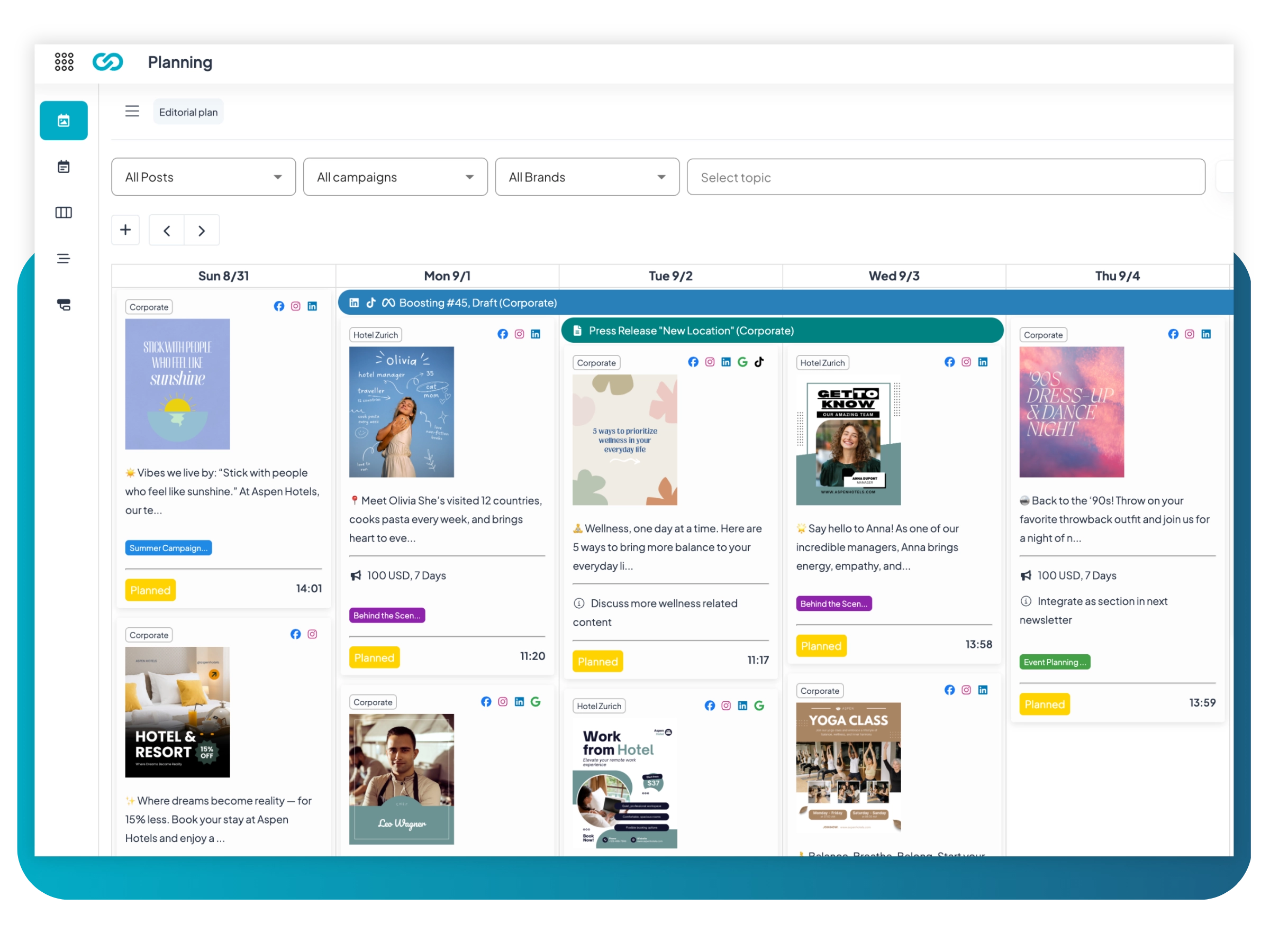Click Summer Campaign tag on sunshine post
The image size is (1270, 952).
point(168,547)
